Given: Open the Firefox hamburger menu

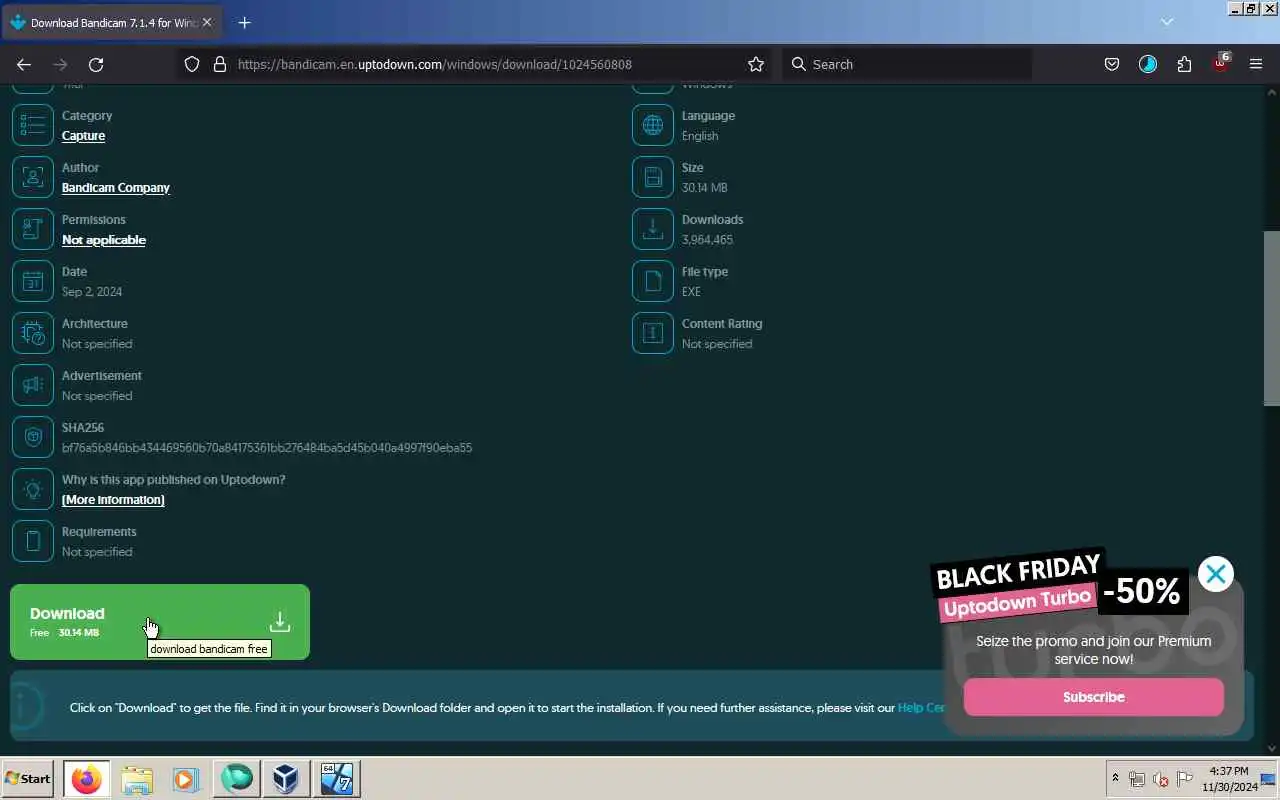Looking at the screenshot, I should 1256,64.
